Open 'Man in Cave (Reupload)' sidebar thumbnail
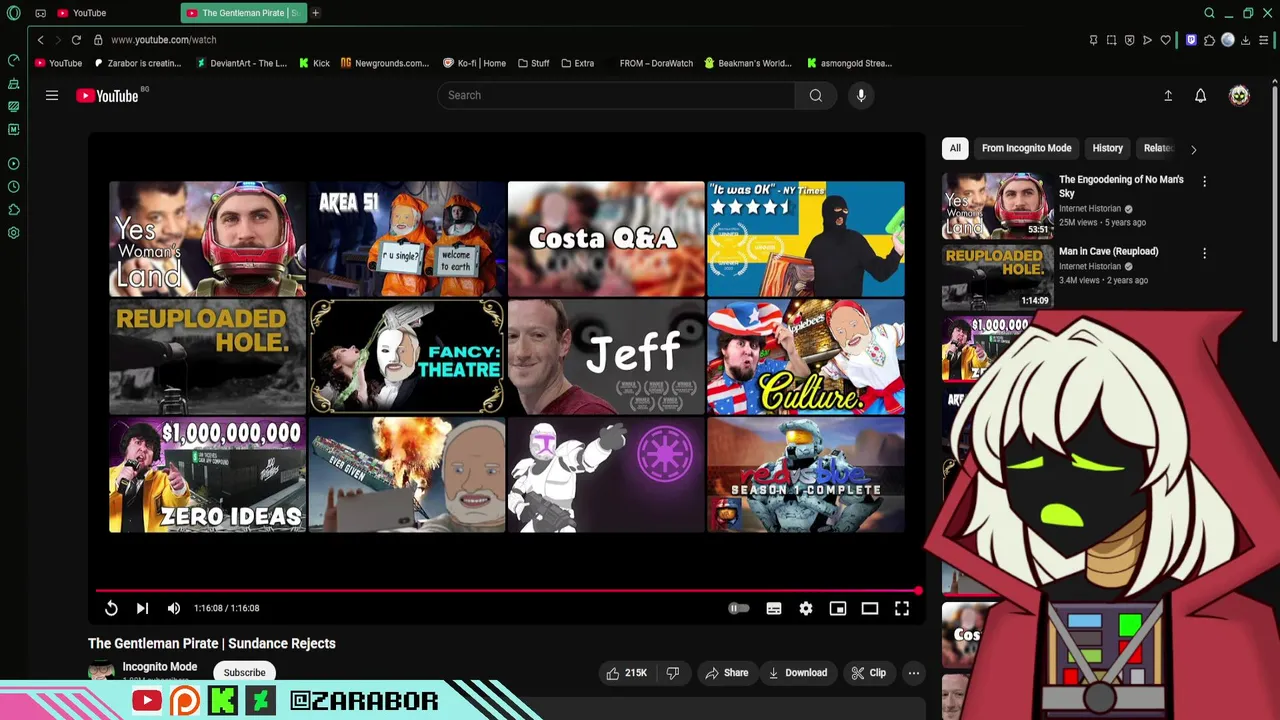Screen dimensions: 1280x720 point(997,277)
